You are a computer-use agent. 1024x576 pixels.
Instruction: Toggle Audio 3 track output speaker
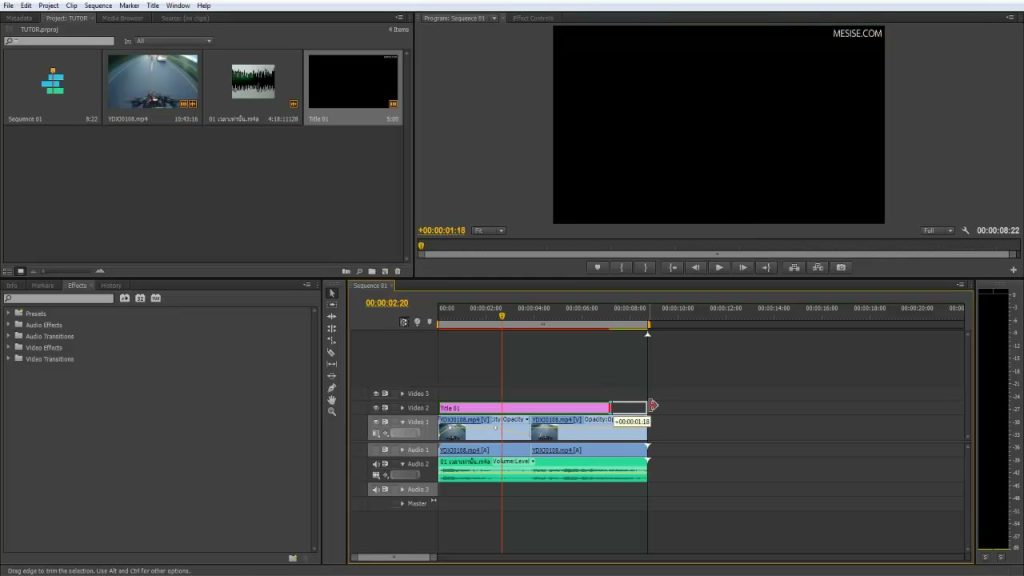376,489
